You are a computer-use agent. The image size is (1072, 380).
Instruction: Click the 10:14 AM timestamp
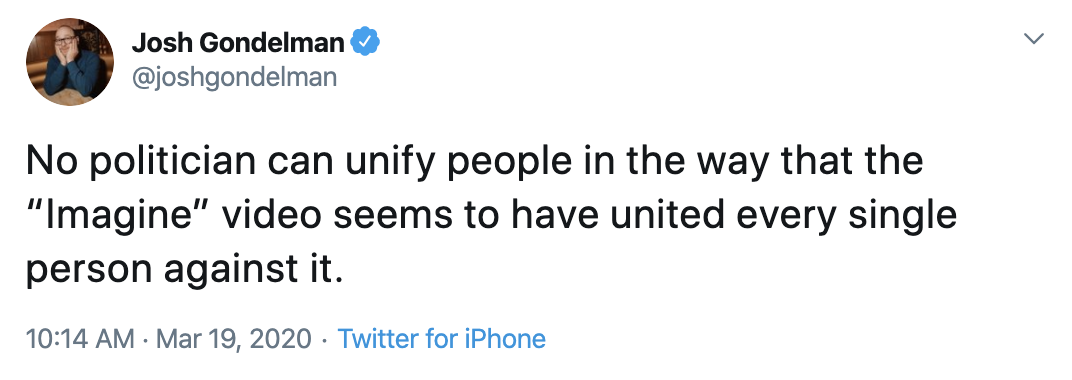click(80, 339)
